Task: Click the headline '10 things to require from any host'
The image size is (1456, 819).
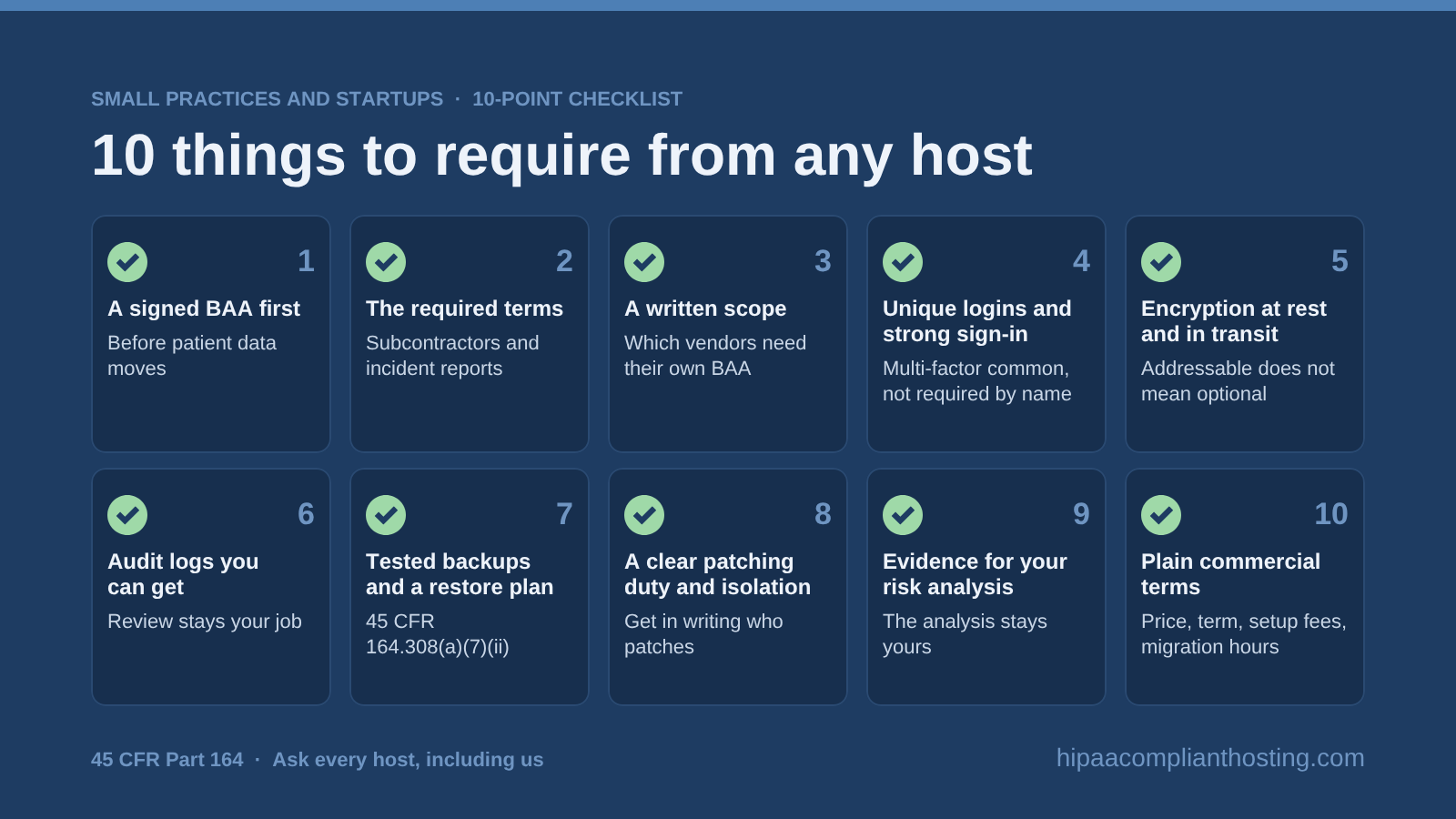Action: tap(561, 155)
